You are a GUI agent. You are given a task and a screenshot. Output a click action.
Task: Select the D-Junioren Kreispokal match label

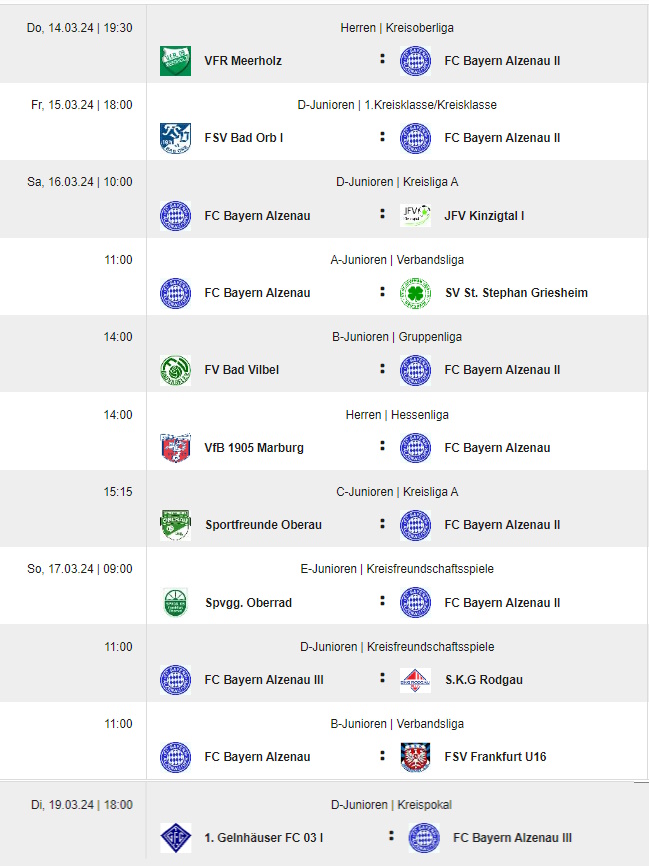pos(392,805)
